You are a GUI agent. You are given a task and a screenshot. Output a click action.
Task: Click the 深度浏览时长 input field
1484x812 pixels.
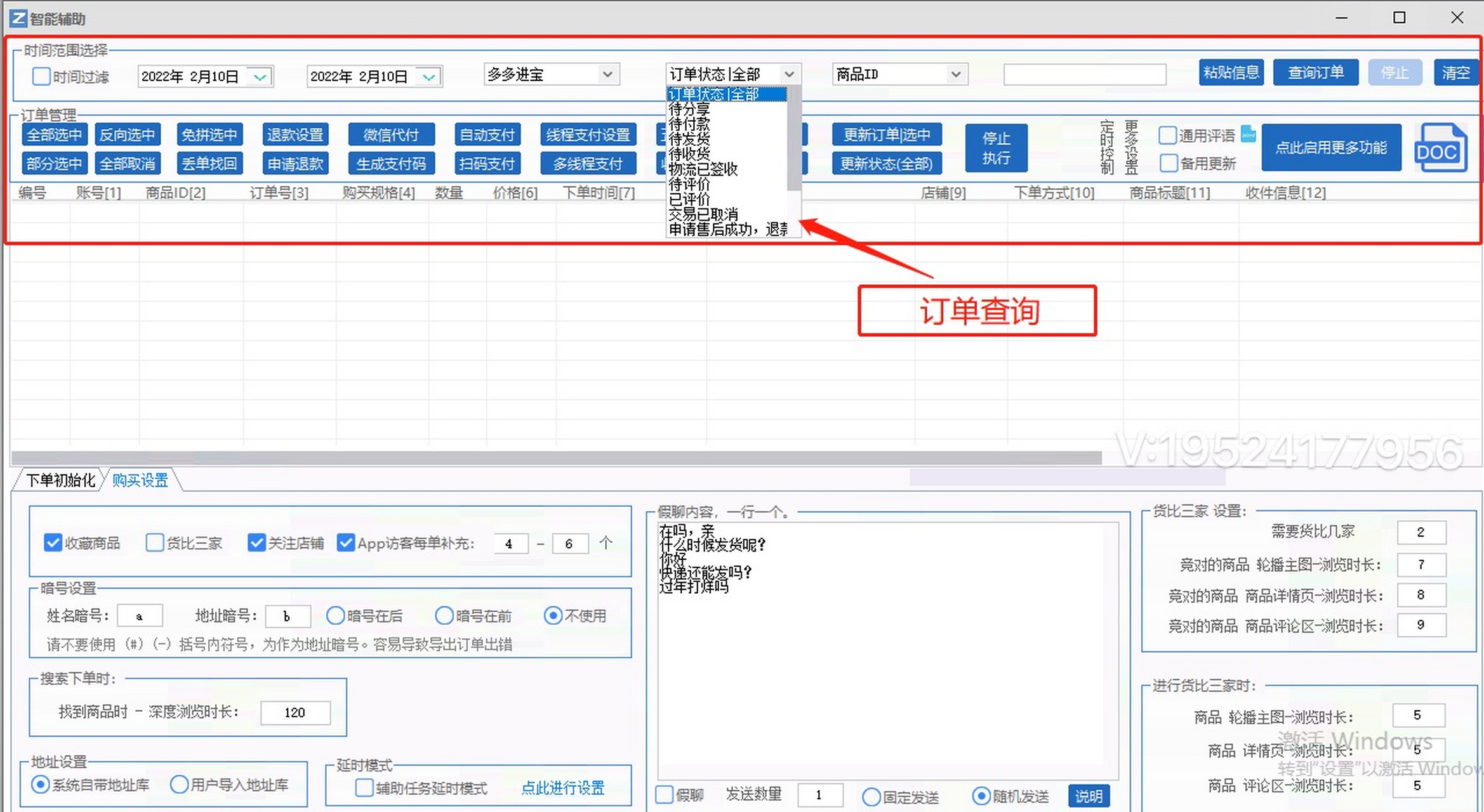pos(295,712)
